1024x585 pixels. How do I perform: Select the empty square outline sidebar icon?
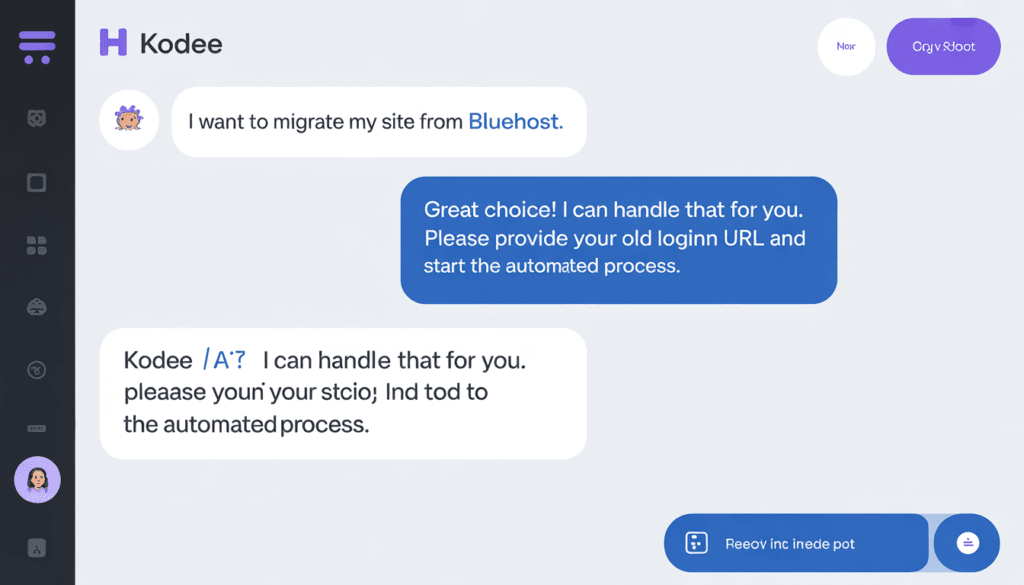click(37, 182)
